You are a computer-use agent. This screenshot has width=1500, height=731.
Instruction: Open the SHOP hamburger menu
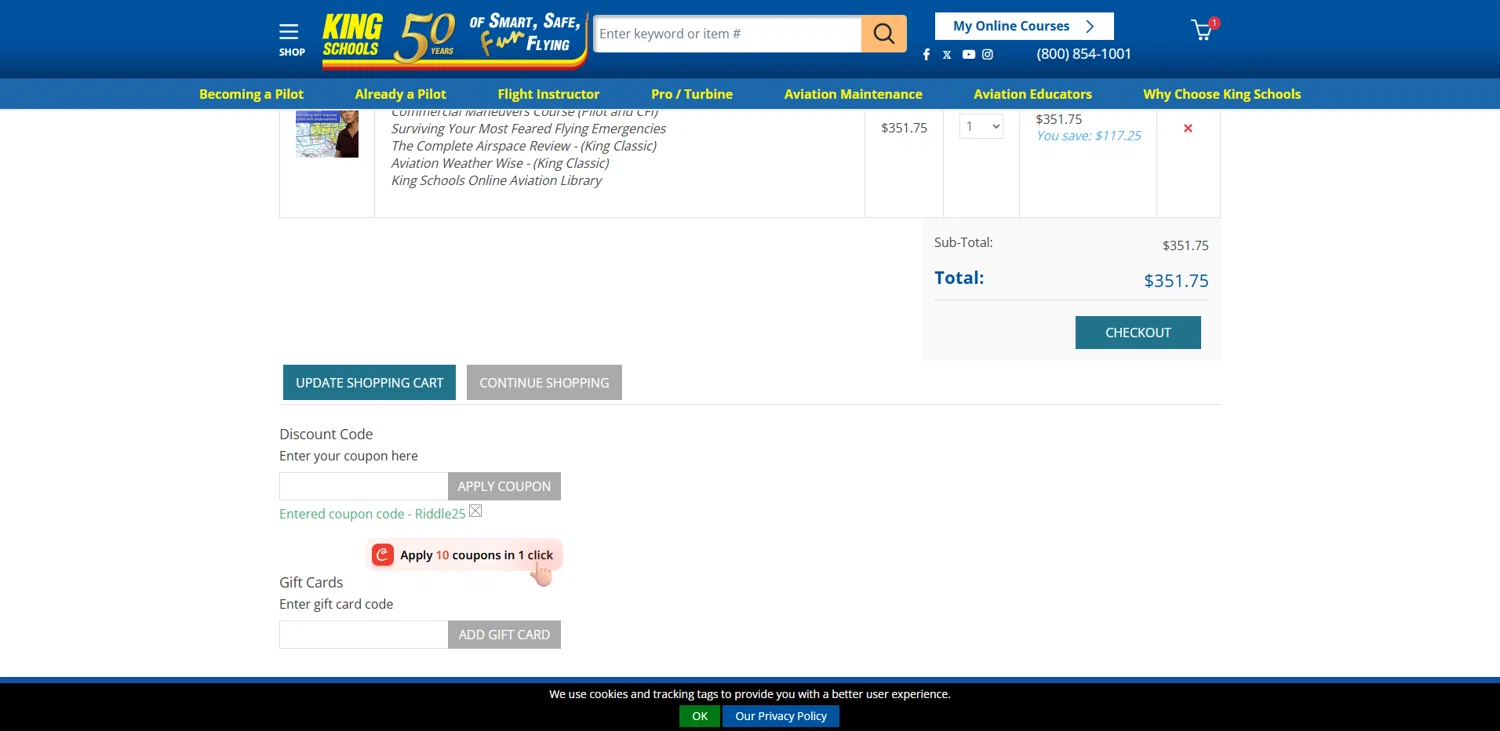291,39
